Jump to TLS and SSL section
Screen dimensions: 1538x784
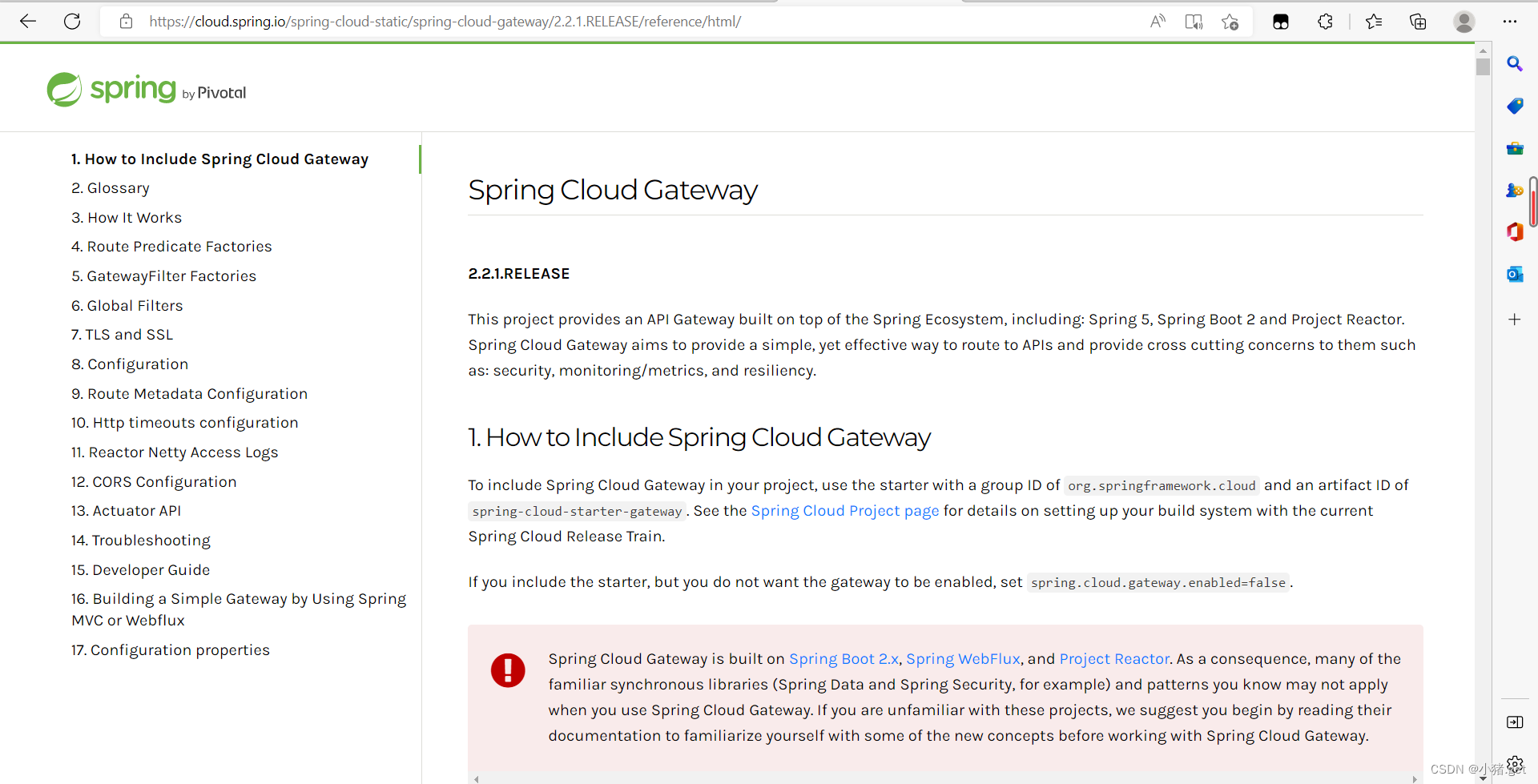pyautogui.click(x=122, y=335)
